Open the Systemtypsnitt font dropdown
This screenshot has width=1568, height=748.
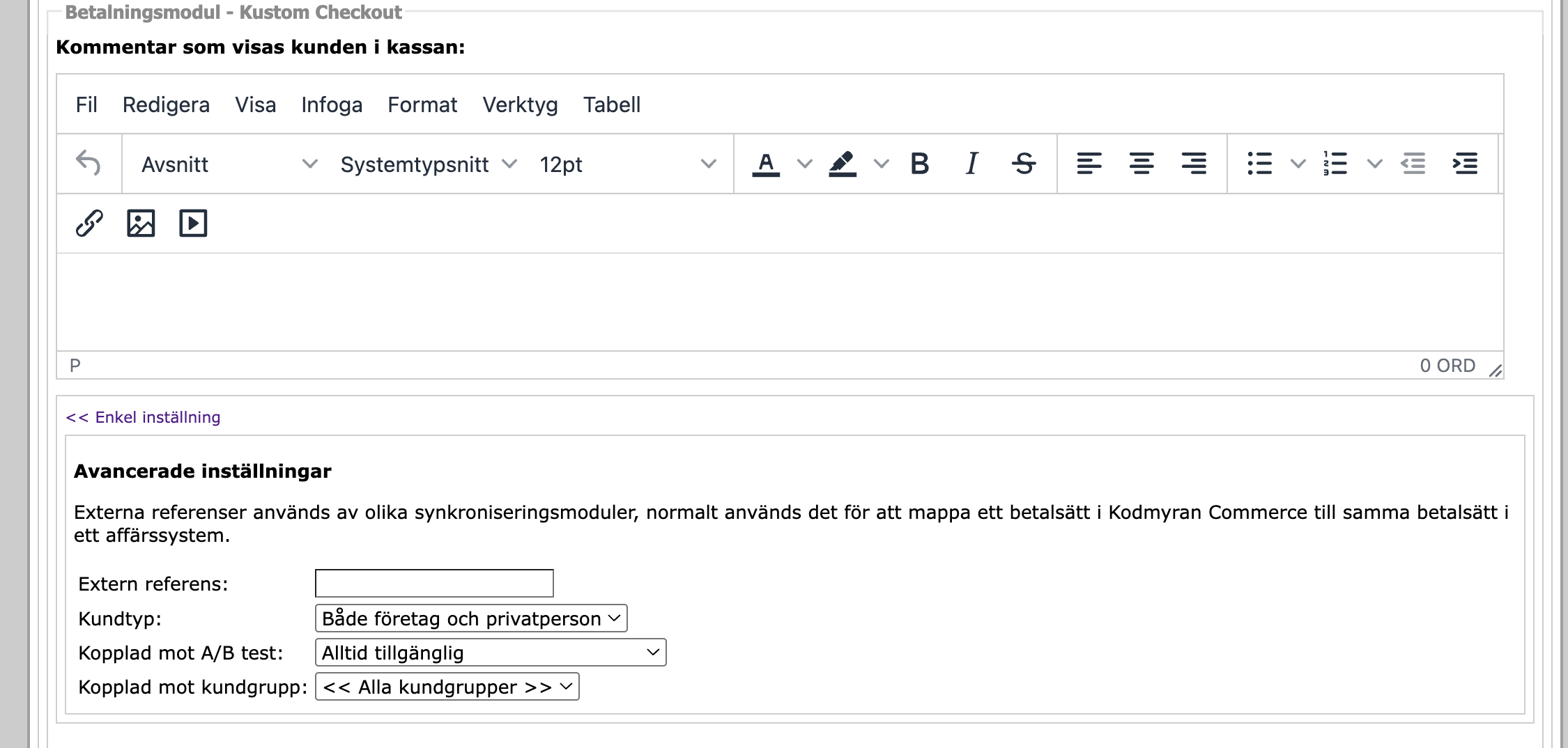(x=428, y=164)
